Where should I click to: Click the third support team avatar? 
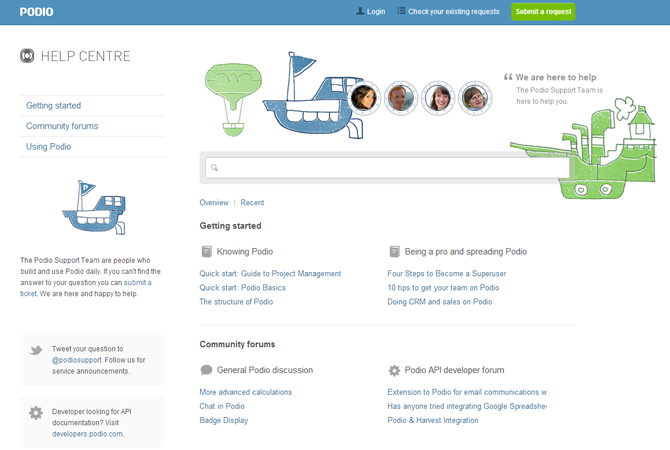tap(438, 98)
